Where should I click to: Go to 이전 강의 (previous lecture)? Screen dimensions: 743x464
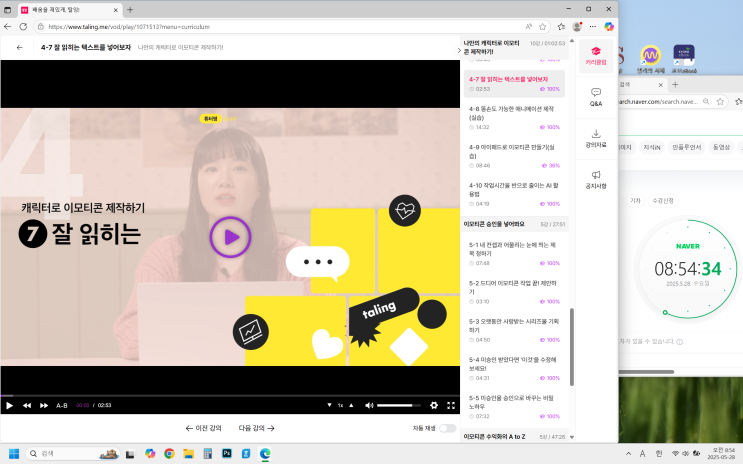(x=203, y=428)
